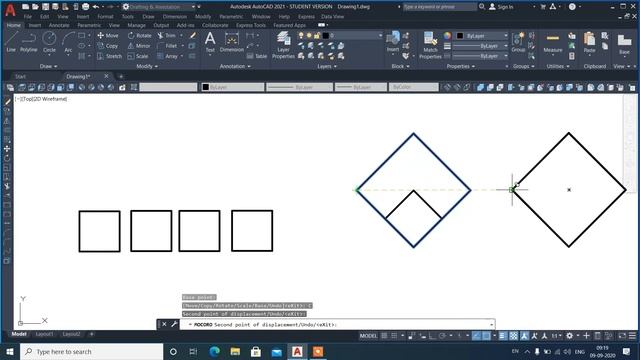The image size is (640, 360).
Task: Click the Copy tool
Action: coord(108,46)
